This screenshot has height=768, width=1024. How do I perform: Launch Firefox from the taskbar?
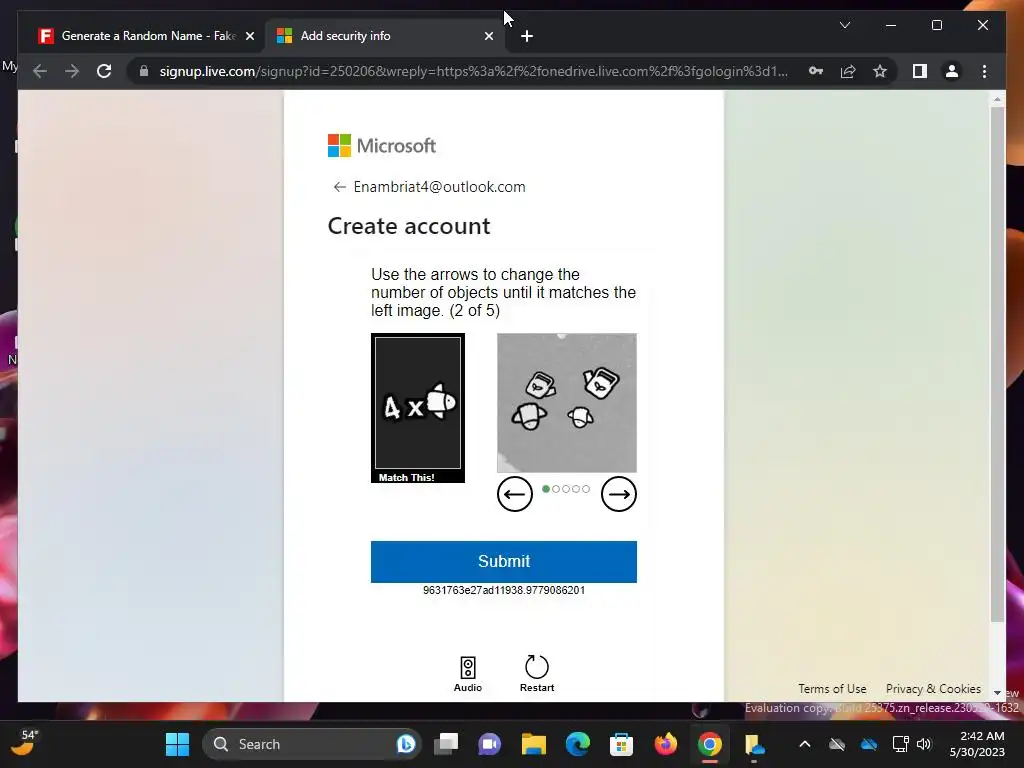[x=665, y=744]
